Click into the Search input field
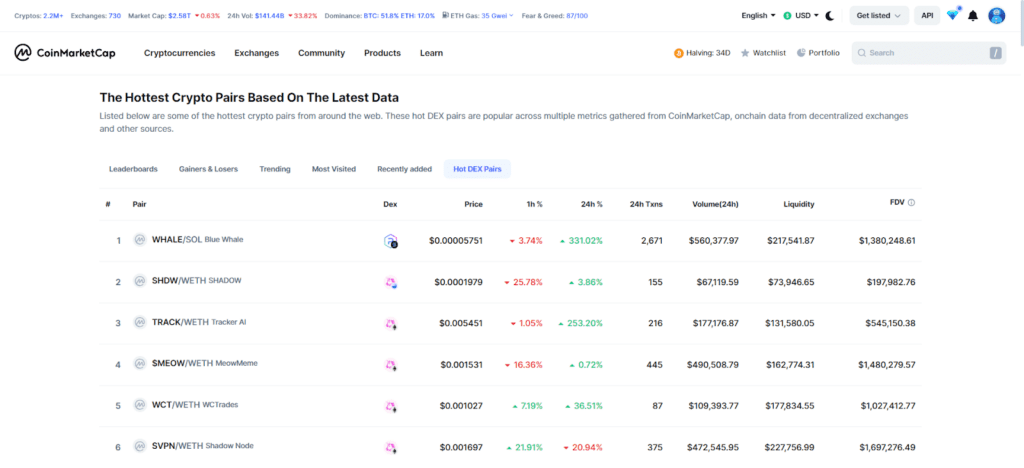This screenshot has width=1024, height=468. coord(929,53)
